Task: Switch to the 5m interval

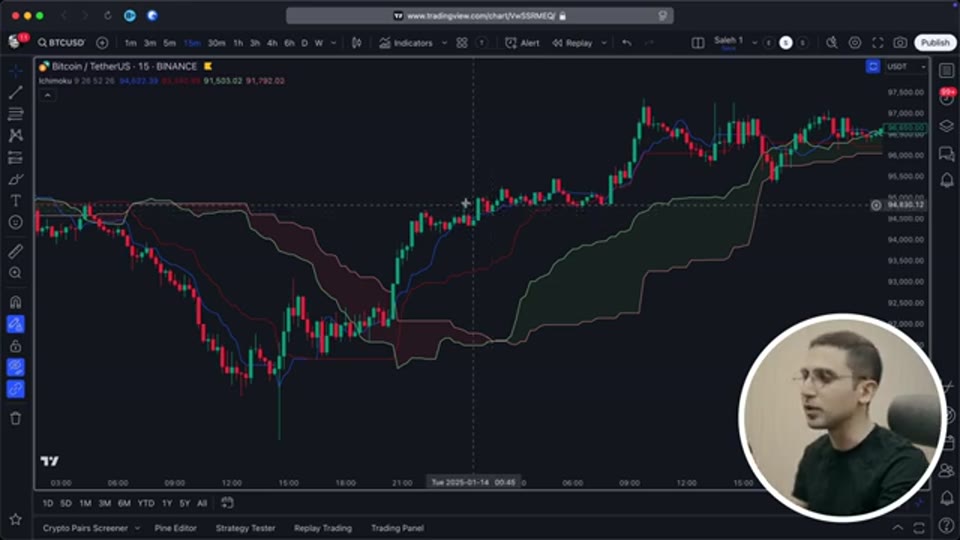Action: (x=170, y=43)
